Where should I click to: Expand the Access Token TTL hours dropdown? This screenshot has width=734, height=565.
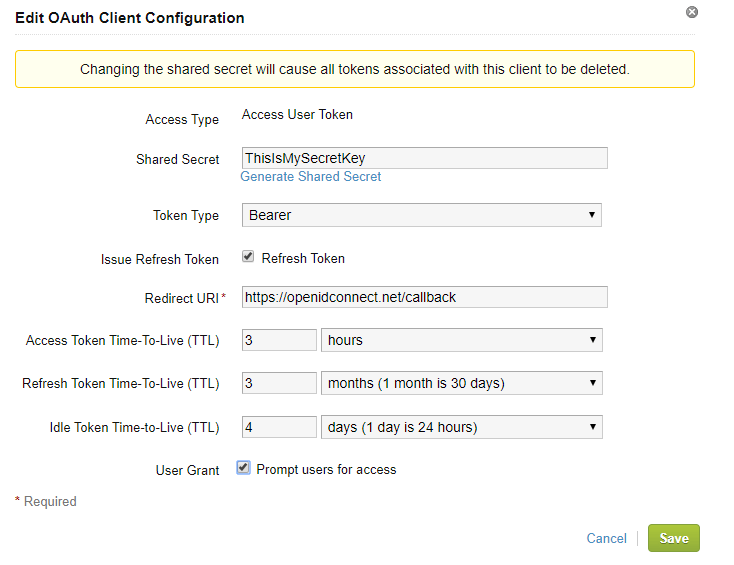pos(462,340)
